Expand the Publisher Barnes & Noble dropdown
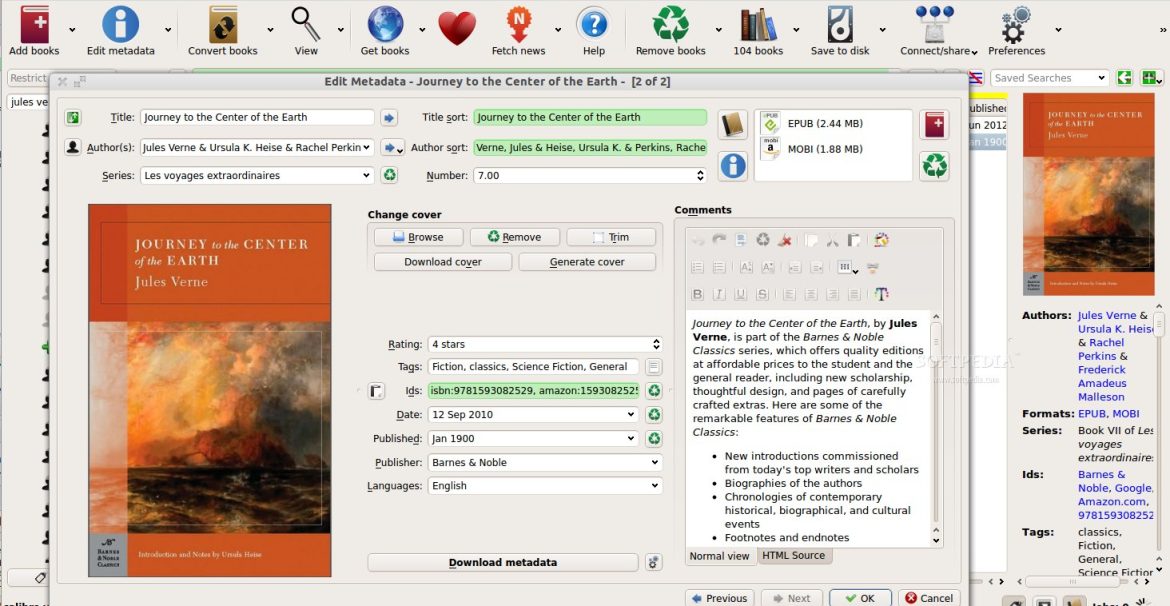Viewport: 1170px width, 606px height. pos(655,463)
